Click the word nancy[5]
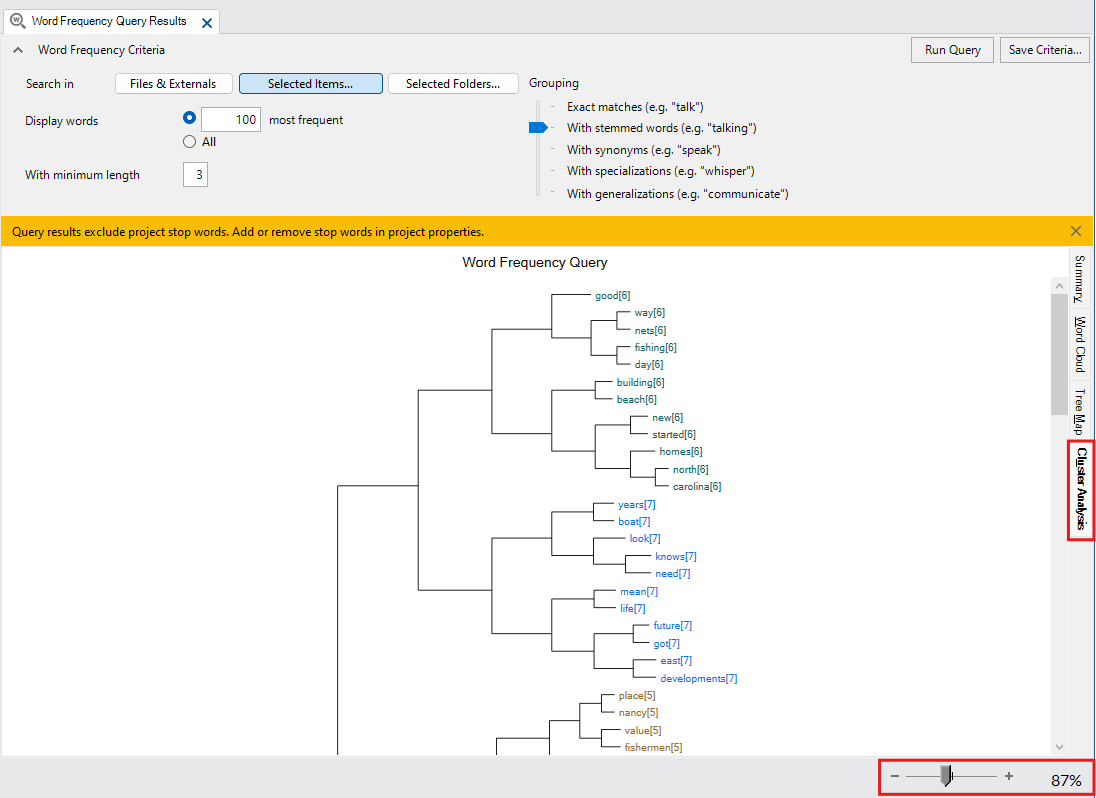This screenshot has height=798, width=1096. tap(638, 712)
